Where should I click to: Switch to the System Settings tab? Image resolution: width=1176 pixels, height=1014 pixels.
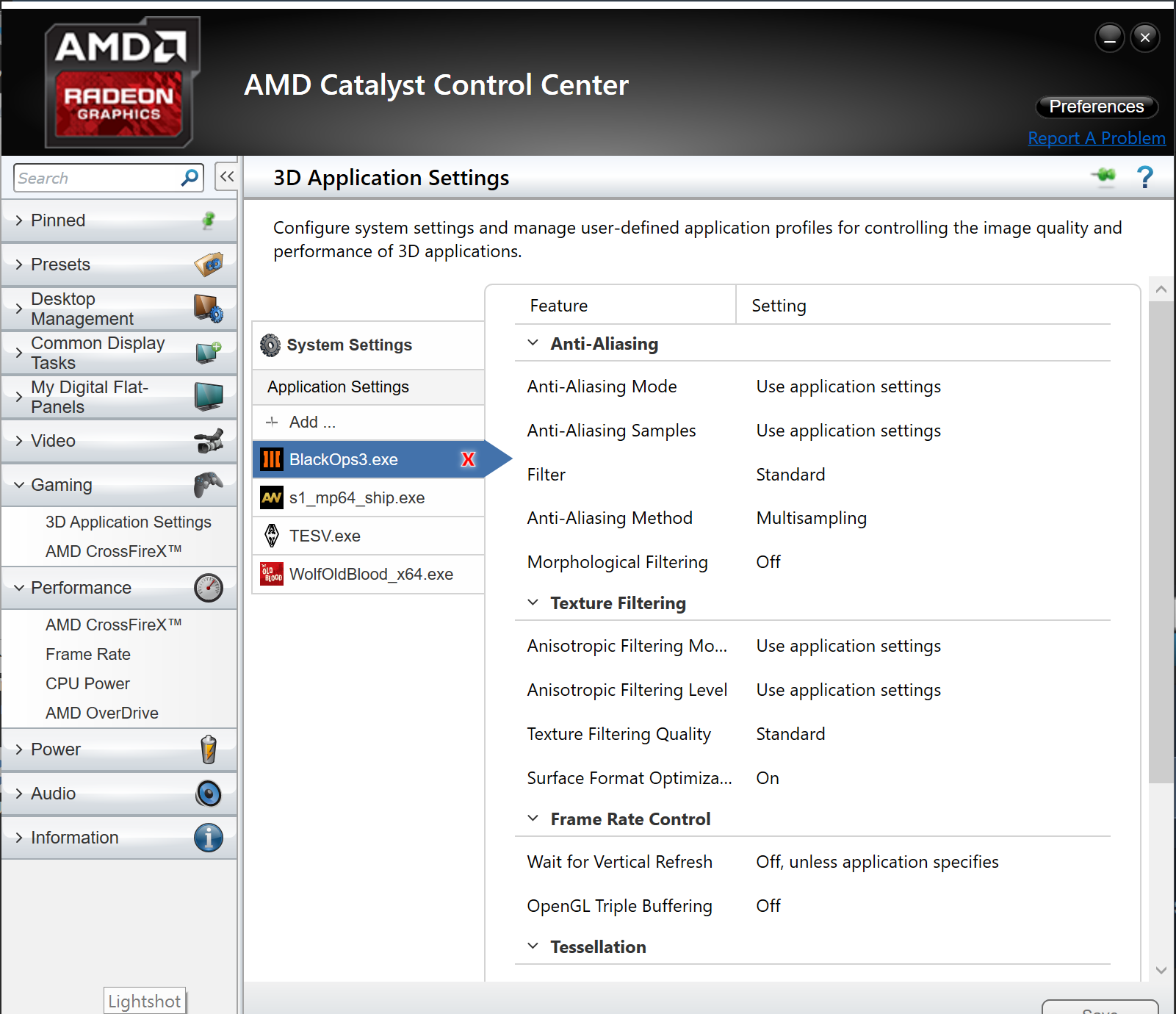[x=368, y=345]
